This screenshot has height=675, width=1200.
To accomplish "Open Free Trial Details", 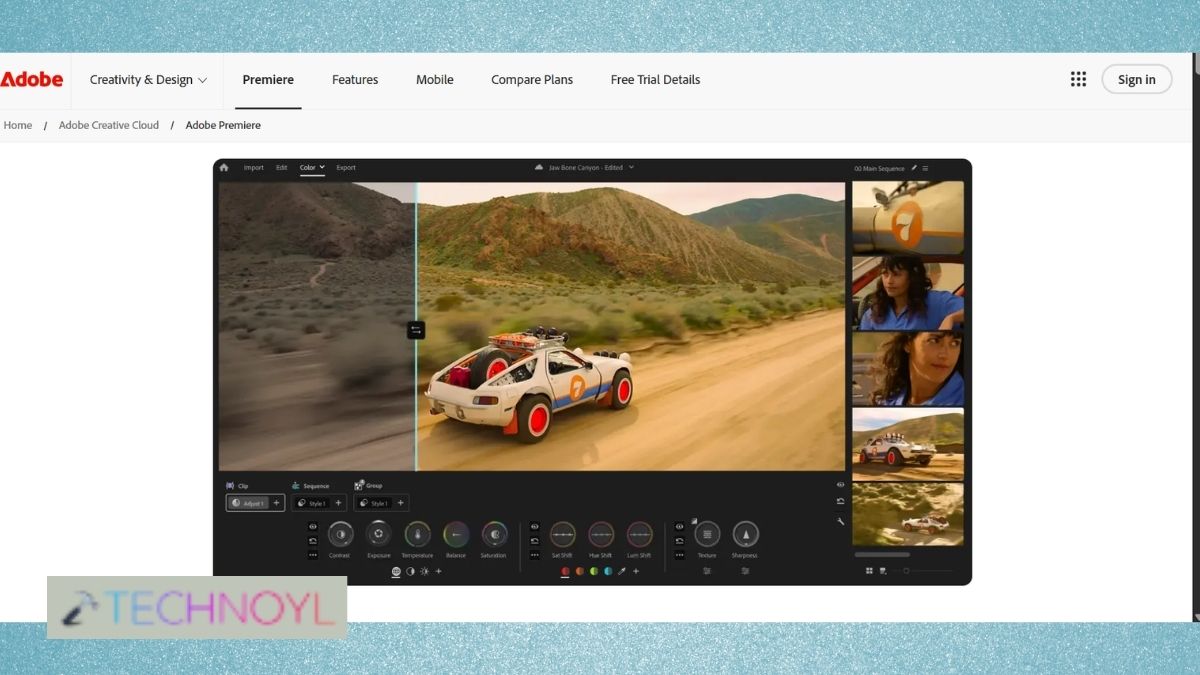I will coord(655,79).
